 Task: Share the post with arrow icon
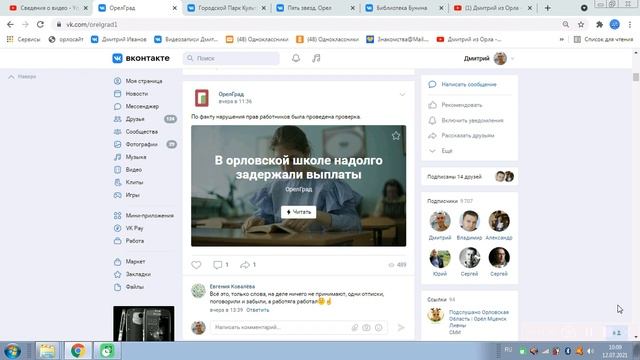[245, 265]
